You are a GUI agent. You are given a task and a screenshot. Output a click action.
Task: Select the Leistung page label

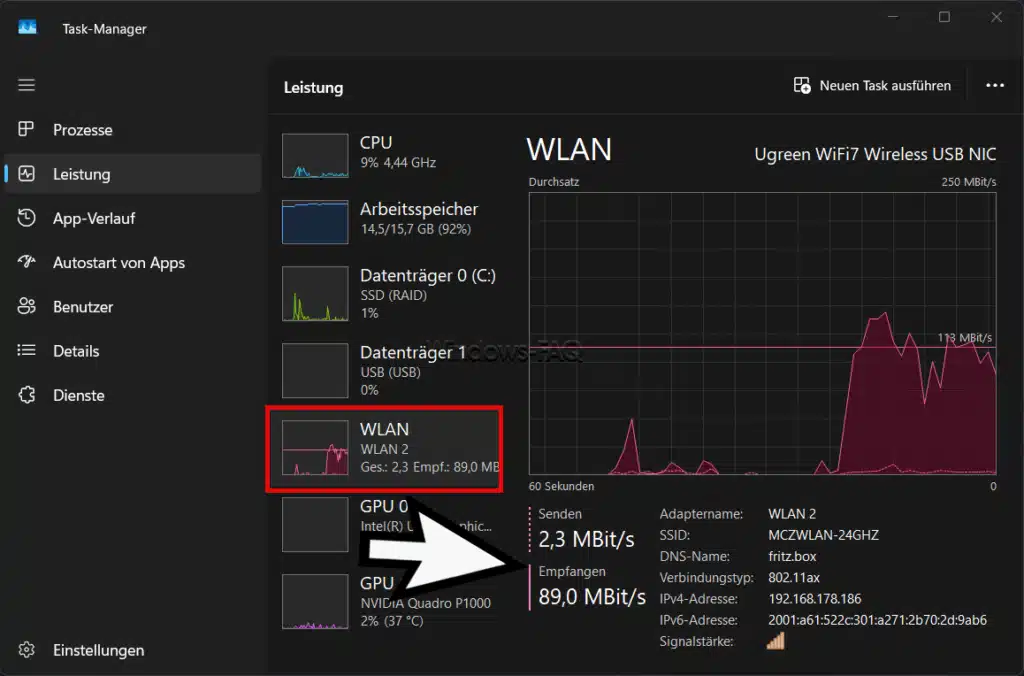[x=82, y=174]
